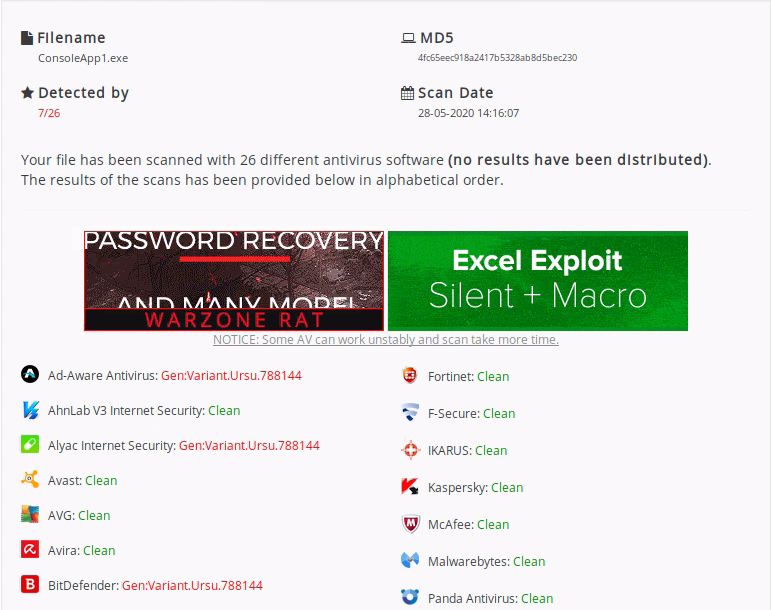Click the Fortinet Clean result
This screenshot has height=610, width=772.
pos(493,377)
